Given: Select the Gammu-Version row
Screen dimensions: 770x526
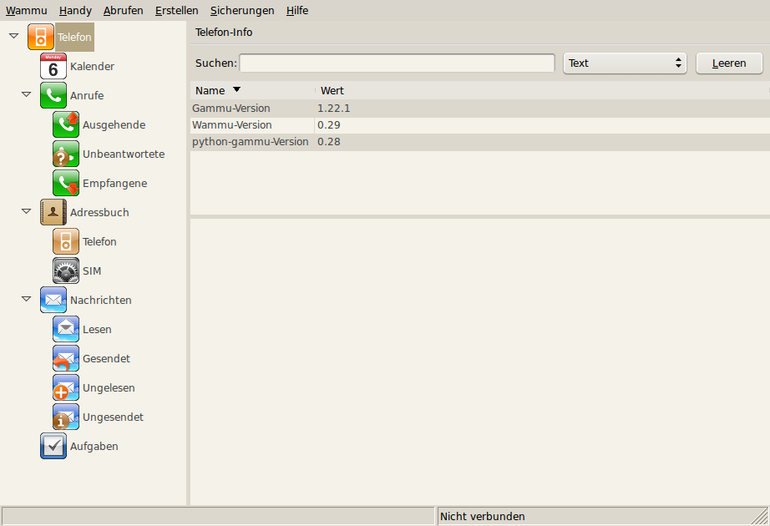Looking at the screenshot, I should (x=480, y=108).
